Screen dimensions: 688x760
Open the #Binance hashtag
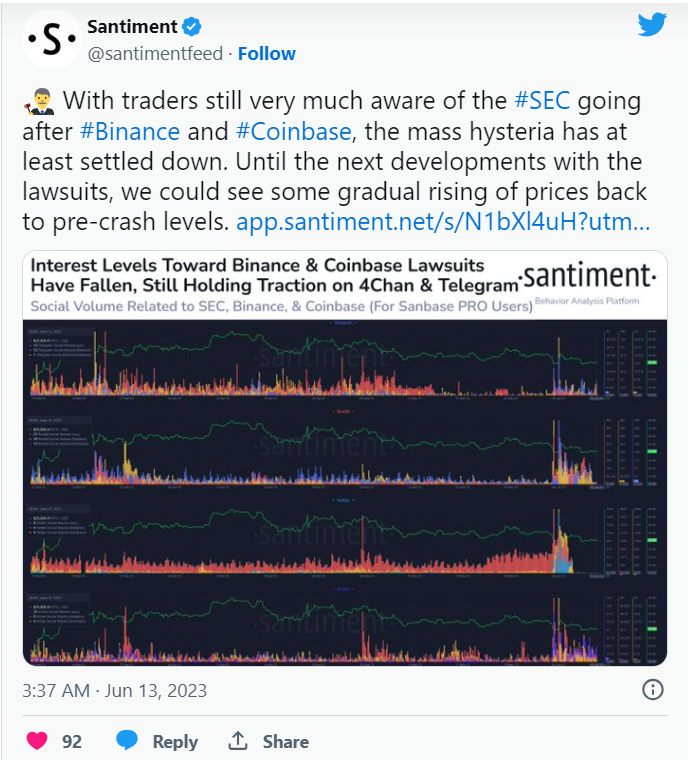point(130,131)
